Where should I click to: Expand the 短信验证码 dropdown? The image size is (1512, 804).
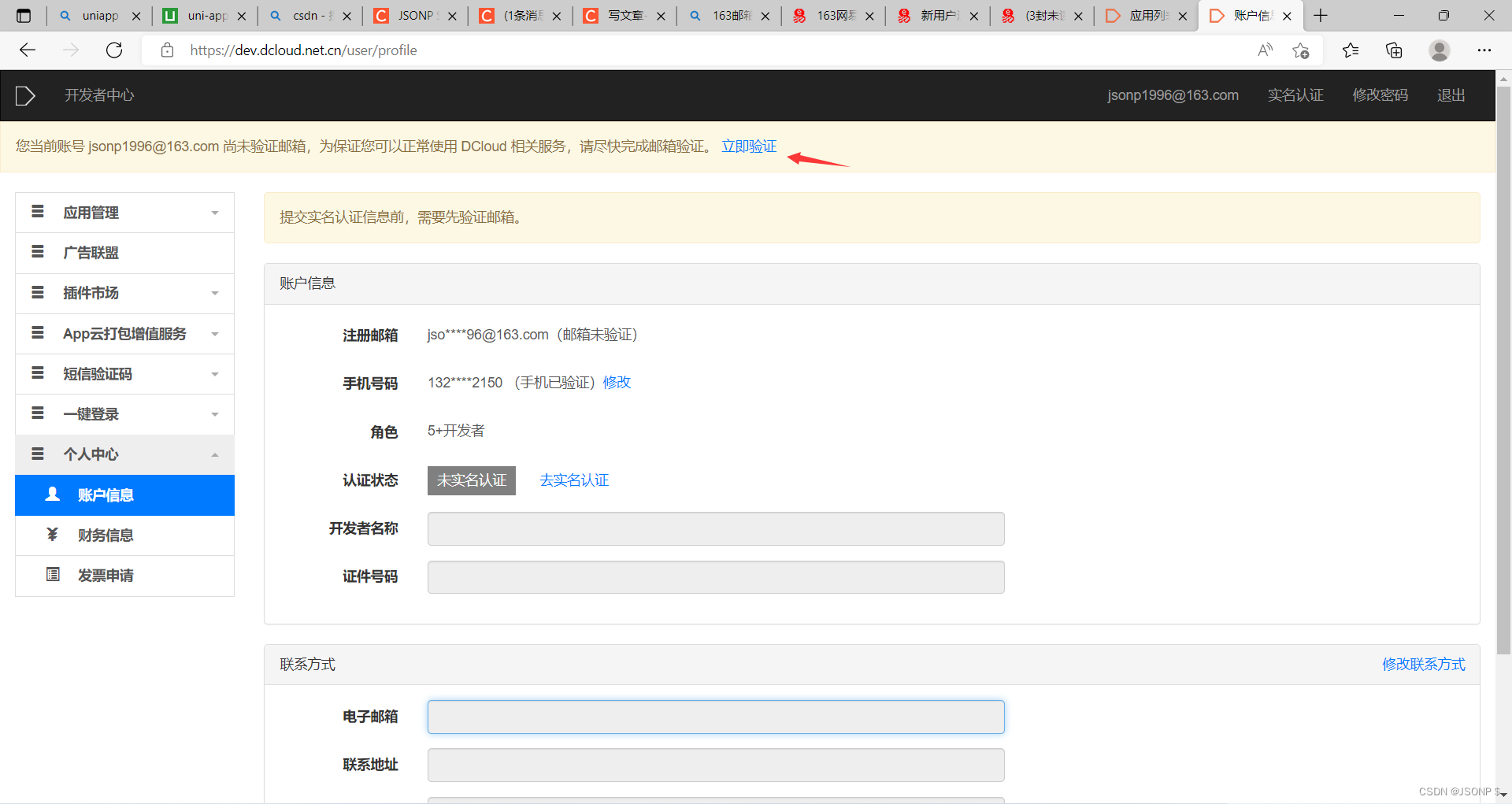(x=214, y=374)
